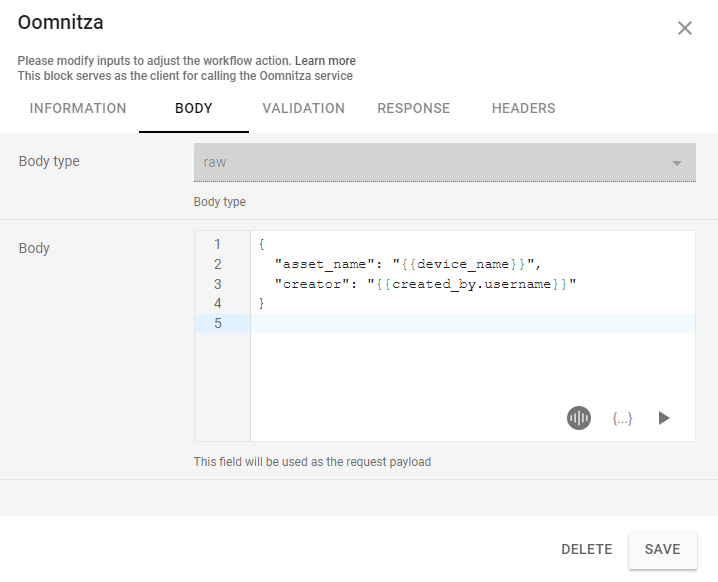Image resolution: width=718 pixels, height=582 pixels.
Task: Click the empty highlighted line 5 in editor
Action: (470, 323)
